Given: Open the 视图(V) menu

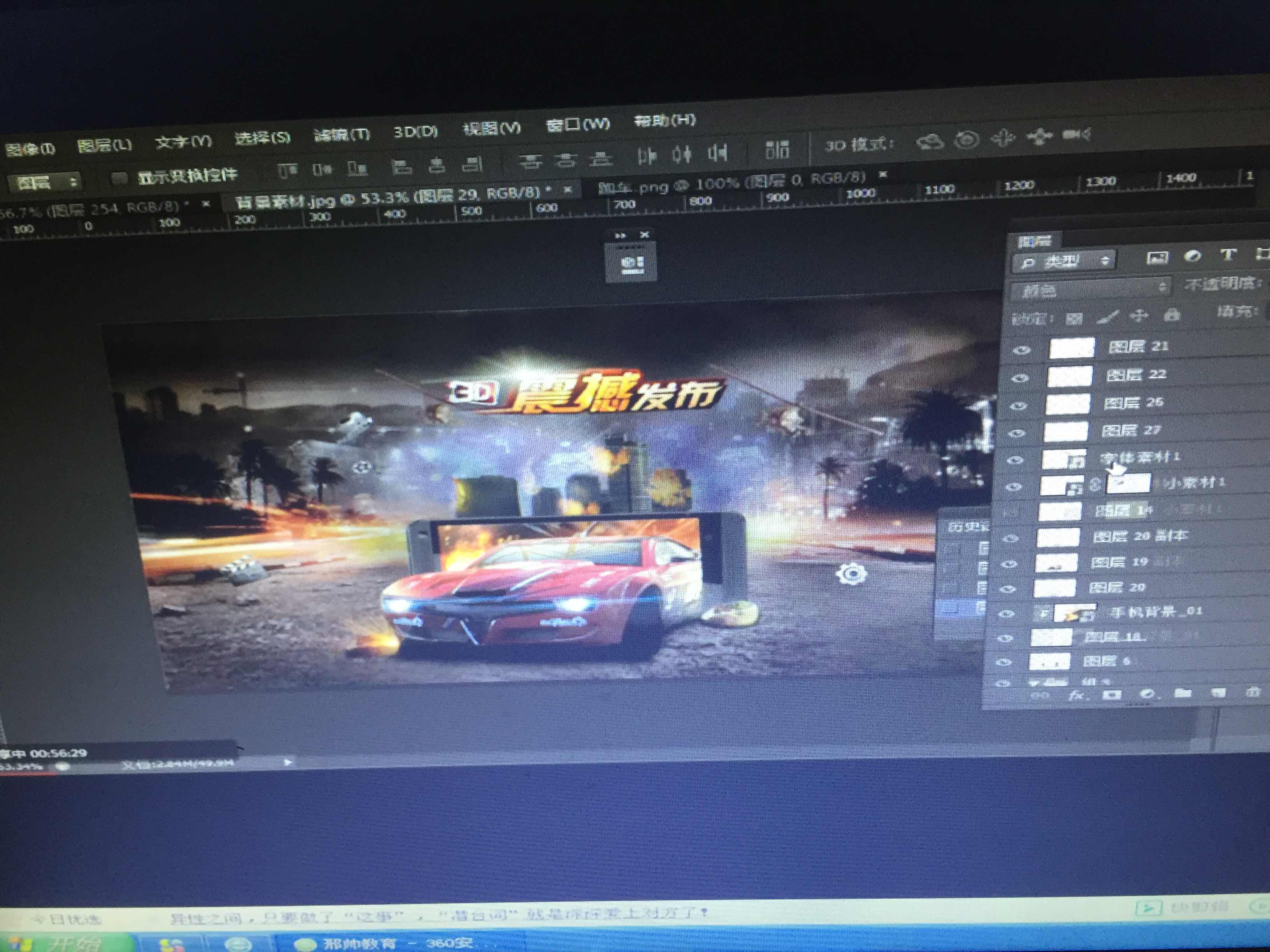Looking at the screenshot, I should (x=492, y=128).
